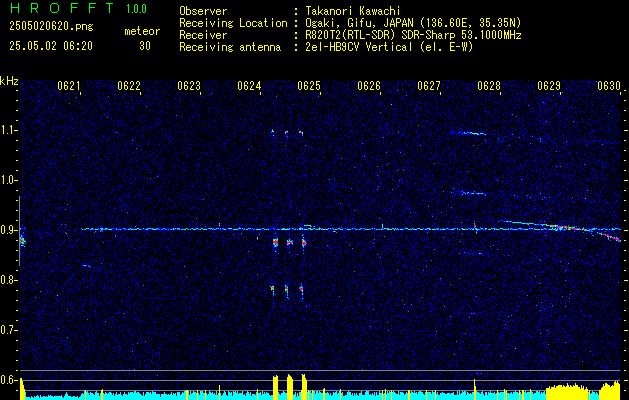Click the R820T2(RTL-SDR) receiver text
629x400 pixels.
click(414, 35)
